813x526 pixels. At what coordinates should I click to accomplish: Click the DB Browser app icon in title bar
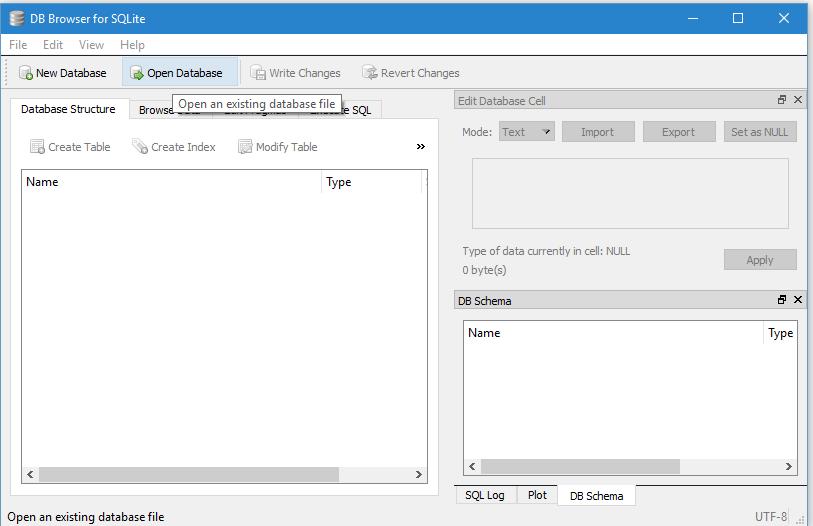point(17,19)
